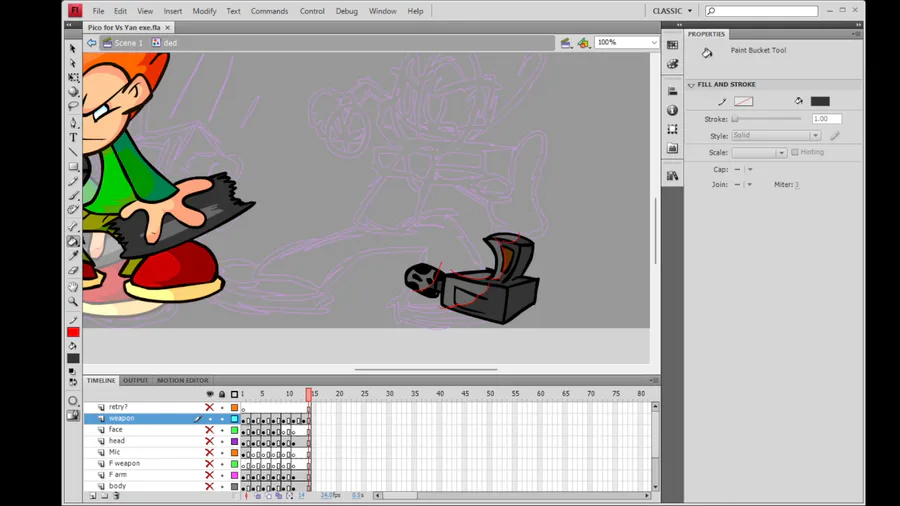
Task: Select the Selection arrow tool
Action: (73, 49)
